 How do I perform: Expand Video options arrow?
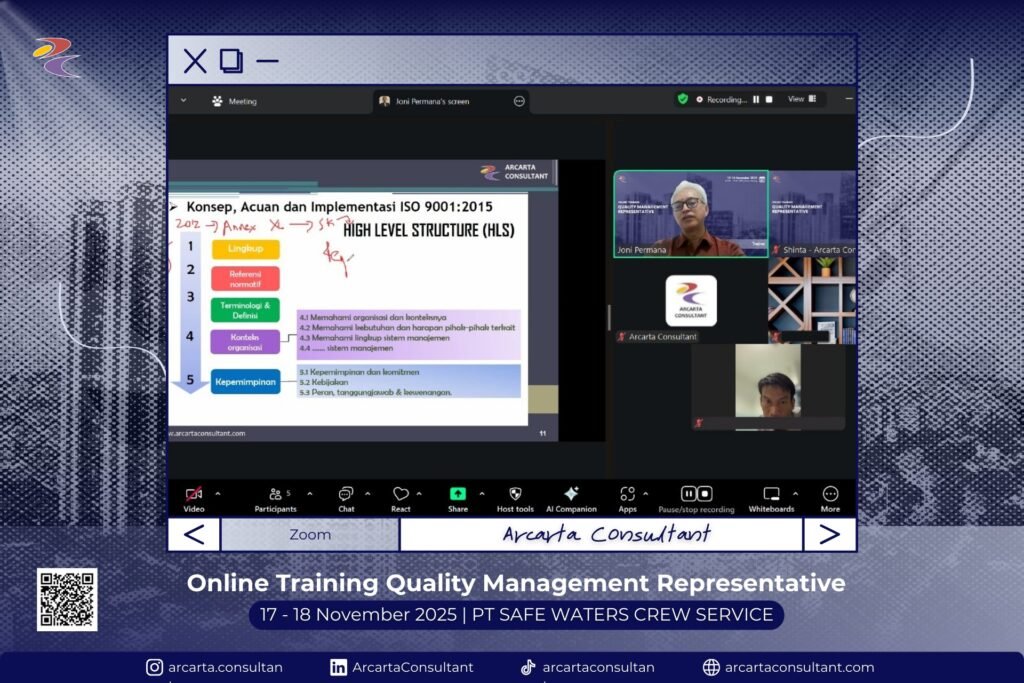tap(218, 493)
